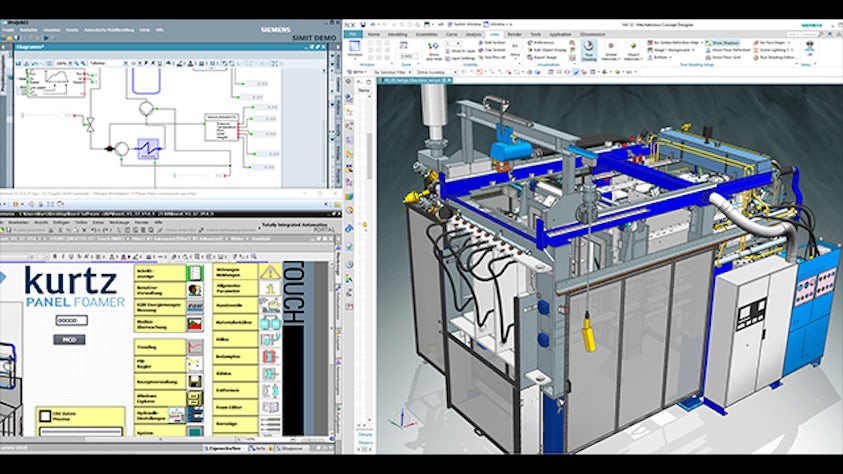This screenshot has height=474, width=843.
Task: Open the Simulation menu in SIMIT
Action: click(x=52, y=30)
